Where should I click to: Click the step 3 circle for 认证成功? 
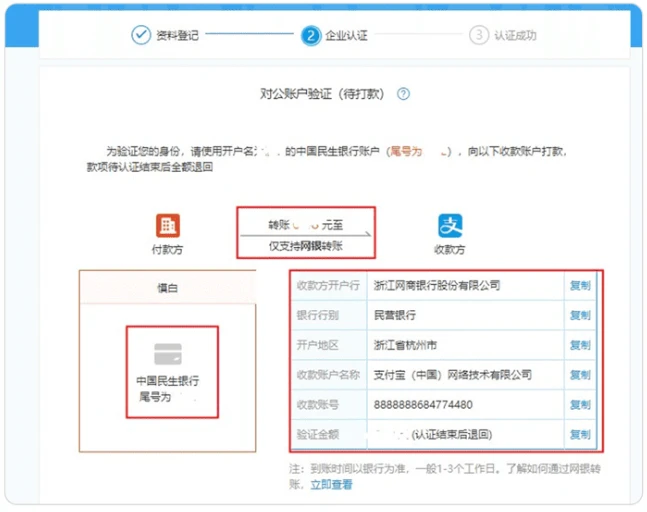pyautogui.click(x=479, y=35)
